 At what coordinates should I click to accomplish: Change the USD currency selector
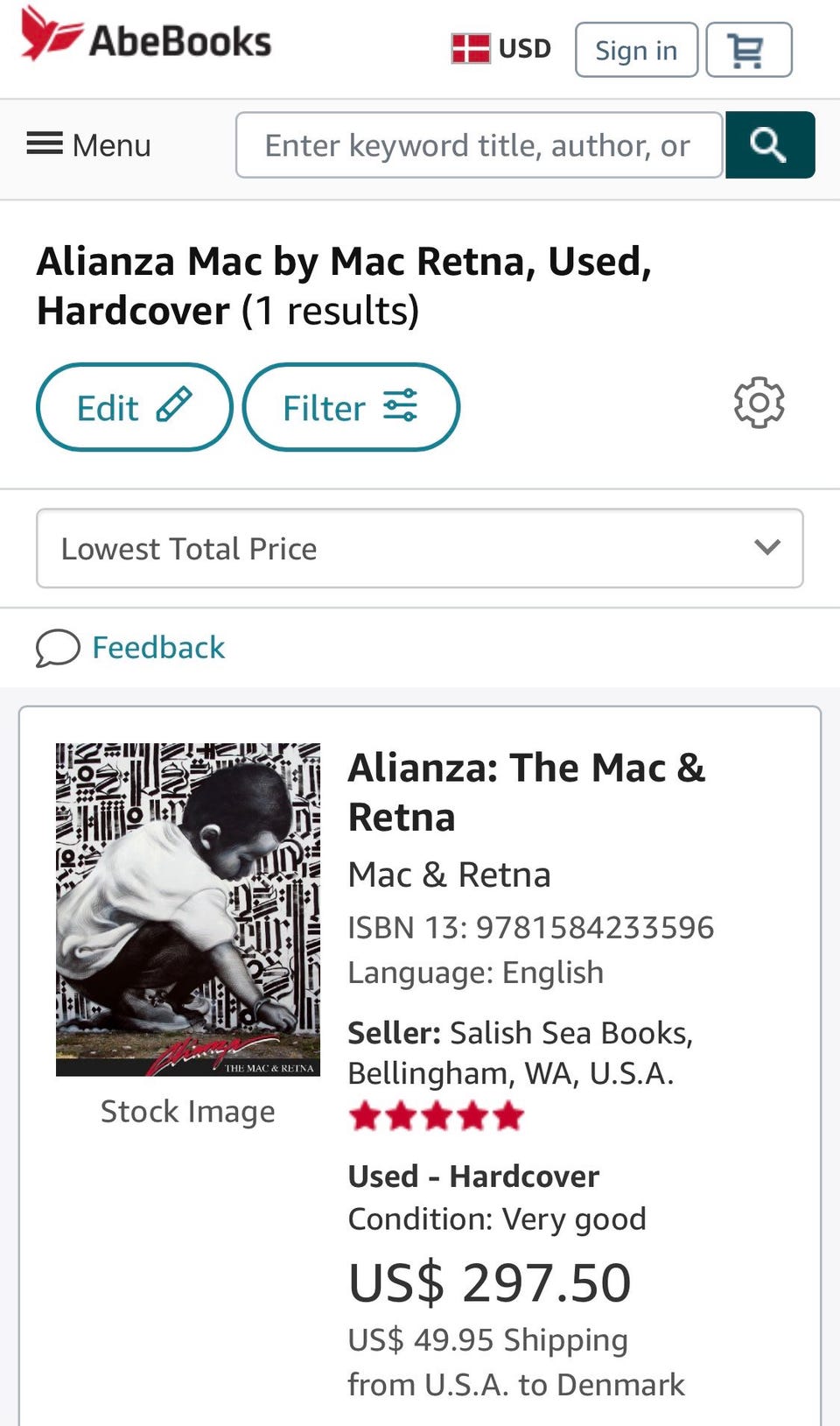point(525,48)
